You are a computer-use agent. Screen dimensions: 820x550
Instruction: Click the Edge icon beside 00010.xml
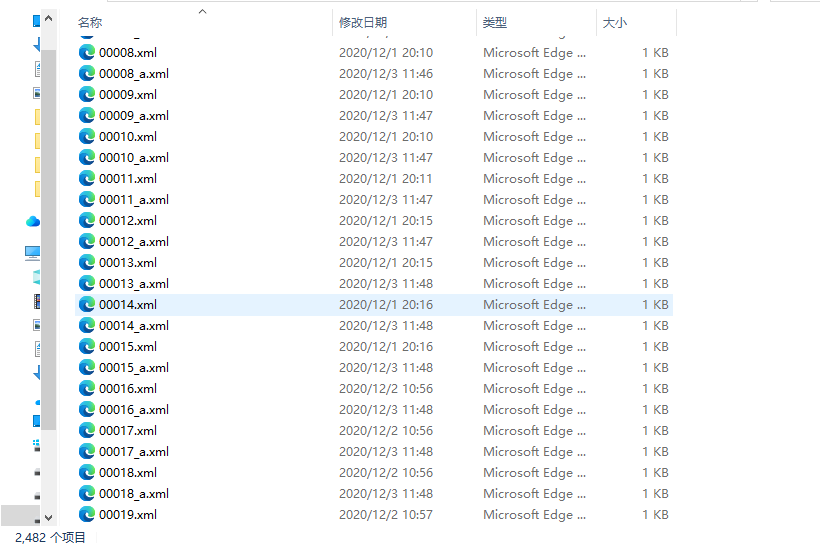[x=87, y=136]
